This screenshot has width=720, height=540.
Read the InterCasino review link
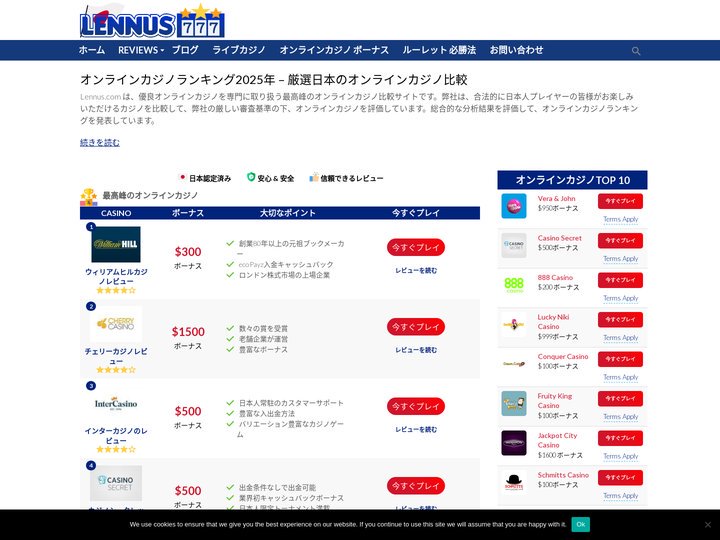click(416, 430)
